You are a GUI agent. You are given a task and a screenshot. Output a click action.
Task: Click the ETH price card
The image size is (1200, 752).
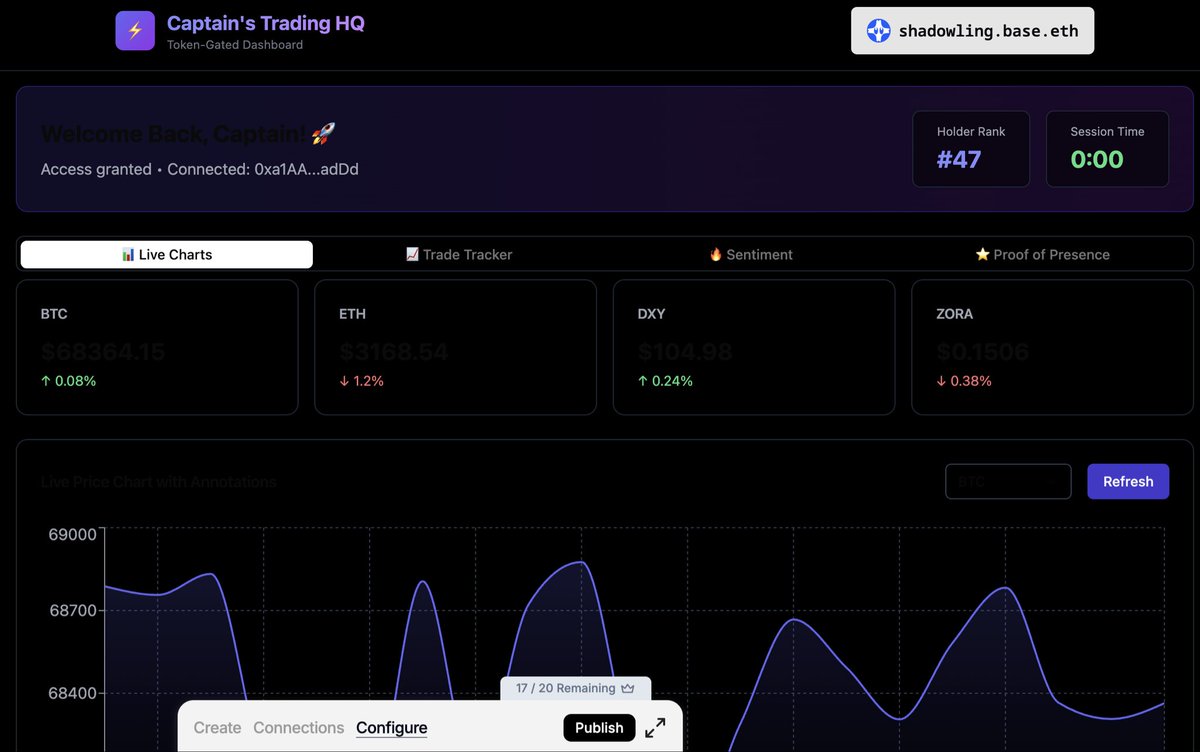coord(455,347)
